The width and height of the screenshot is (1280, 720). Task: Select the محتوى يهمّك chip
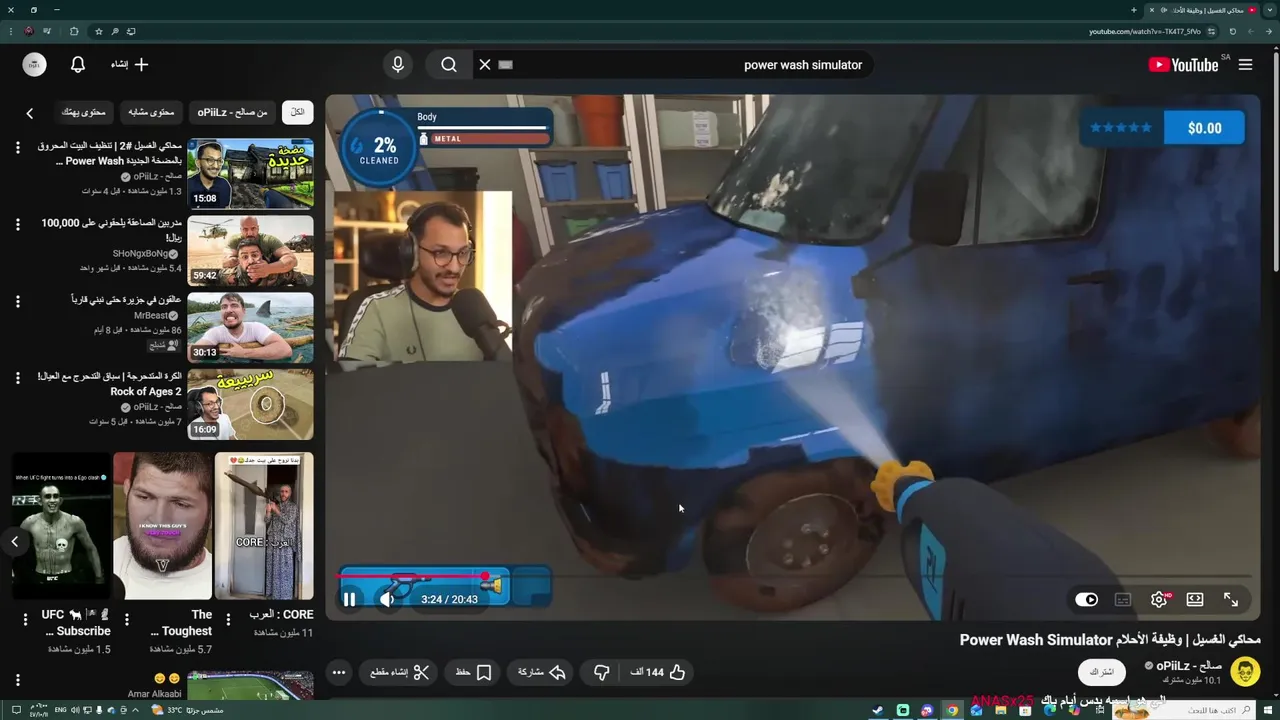coord(83,112)
